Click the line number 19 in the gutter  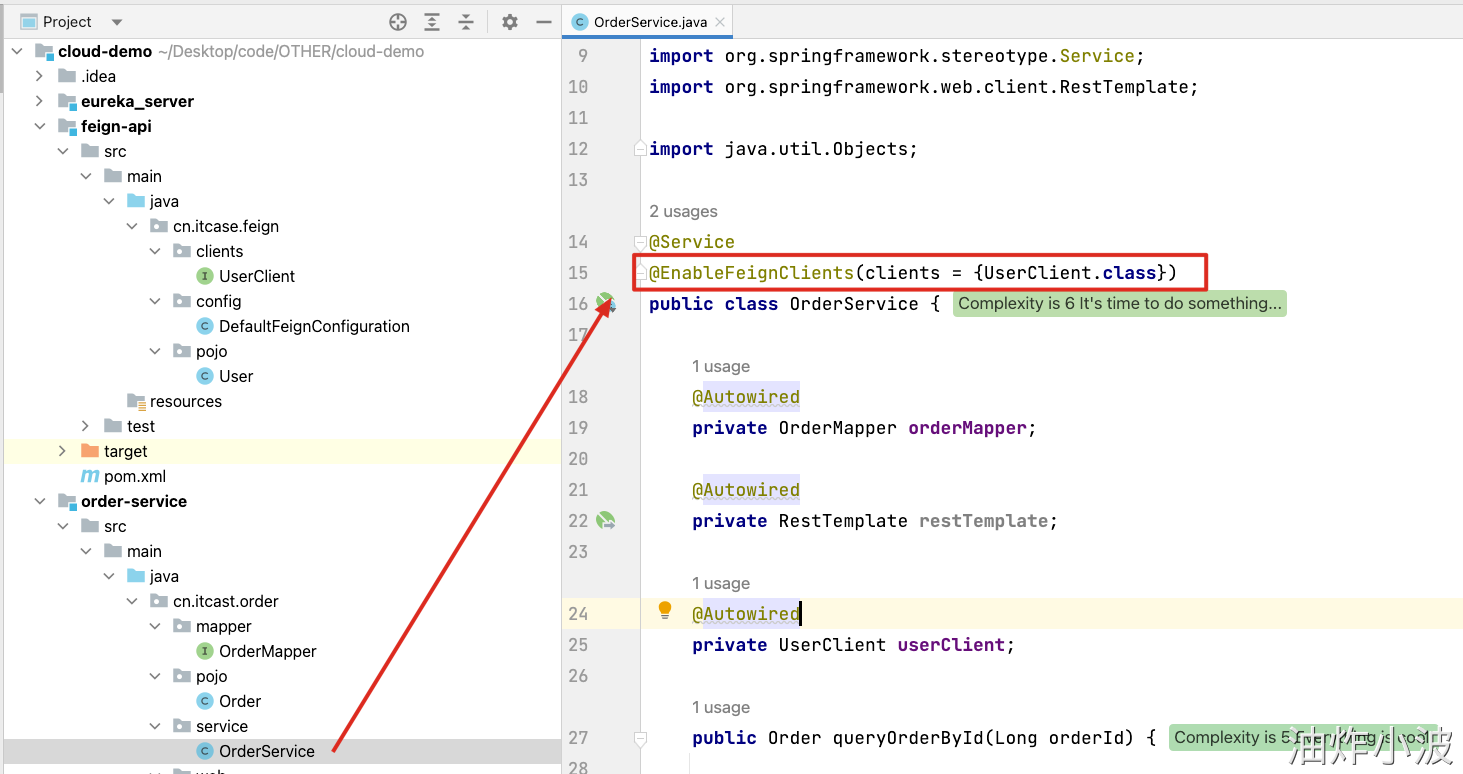pyautogui.click(x=578, y=428)
